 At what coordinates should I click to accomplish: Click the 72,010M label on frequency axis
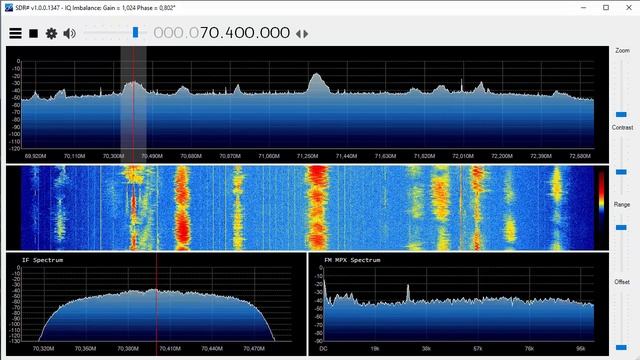tap(463, 156)
